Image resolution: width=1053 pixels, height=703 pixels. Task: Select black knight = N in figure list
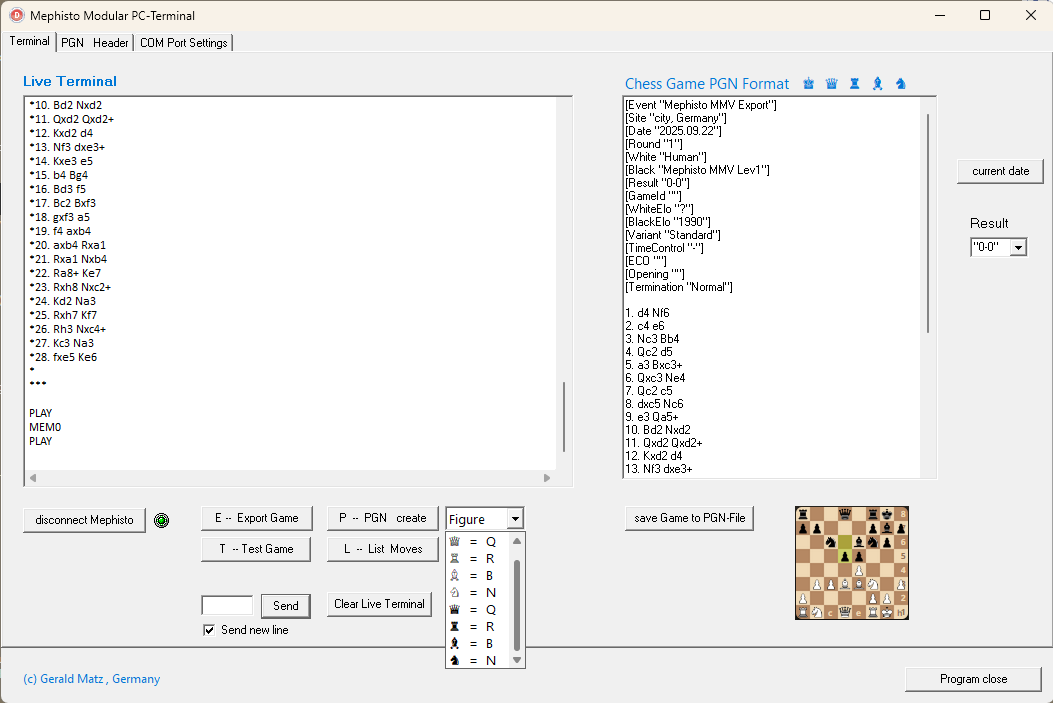pyautogui.click(x=477, y=660)
